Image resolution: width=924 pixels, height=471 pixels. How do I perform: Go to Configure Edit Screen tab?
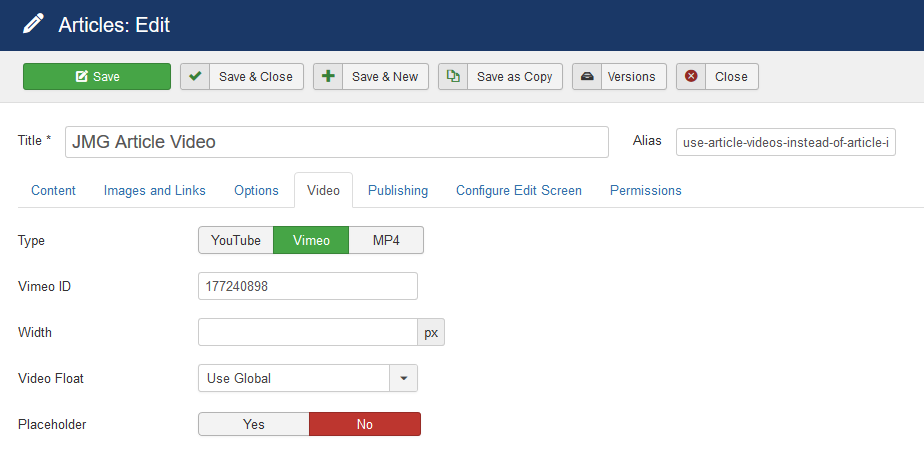pyautogui.click(x=519, y=190)
